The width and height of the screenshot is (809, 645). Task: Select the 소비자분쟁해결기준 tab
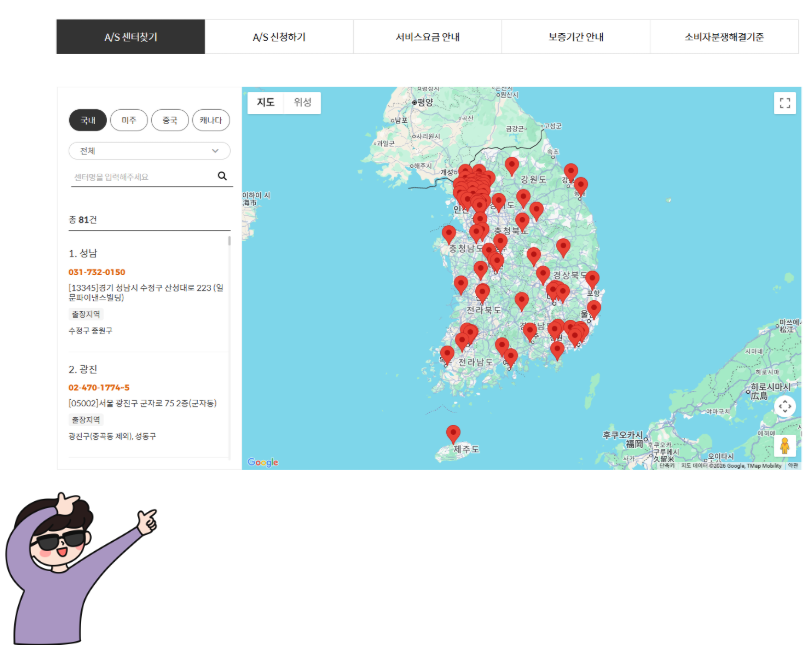(724, 37)
